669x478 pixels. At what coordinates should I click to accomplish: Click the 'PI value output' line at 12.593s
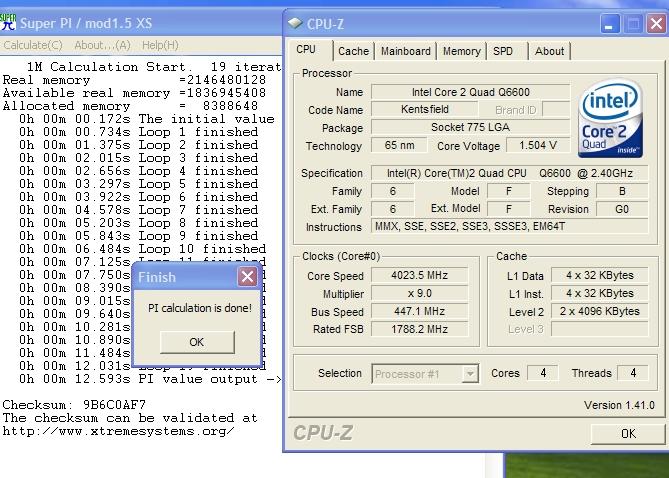click(x=150, y=379)
